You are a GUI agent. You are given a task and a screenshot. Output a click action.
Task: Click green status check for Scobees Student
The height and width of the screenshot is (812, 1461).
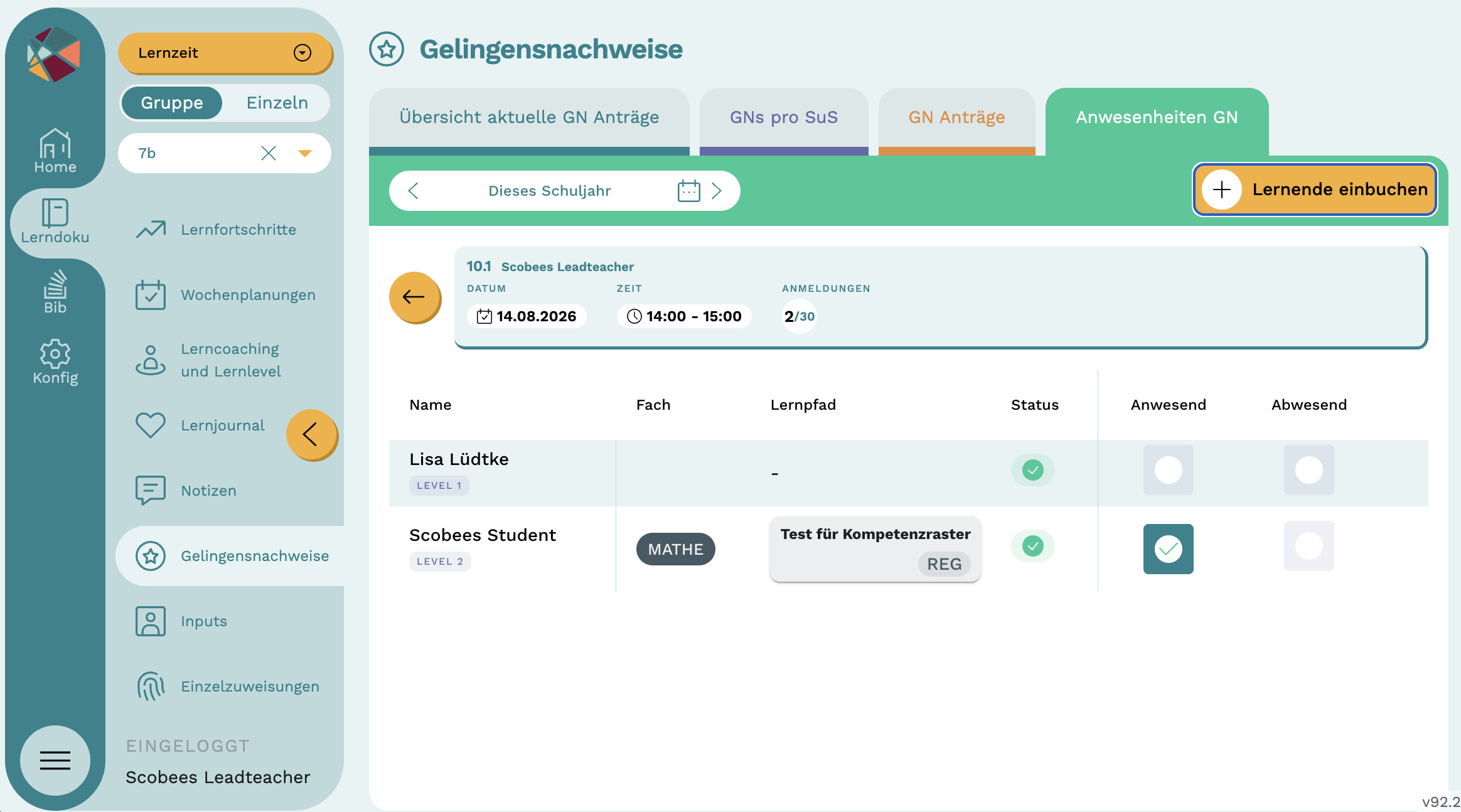coord(1033,546)
